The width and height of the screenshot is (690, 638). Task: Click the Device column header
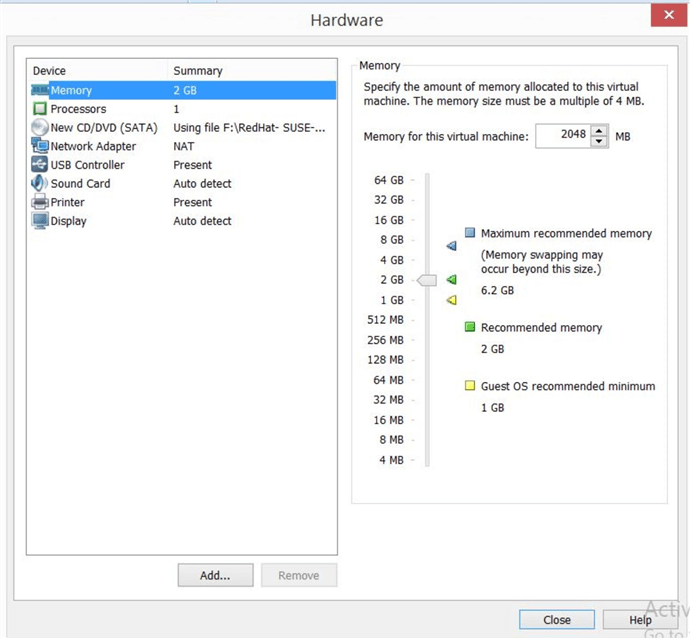pyautogui.click(x=49, y=71)
